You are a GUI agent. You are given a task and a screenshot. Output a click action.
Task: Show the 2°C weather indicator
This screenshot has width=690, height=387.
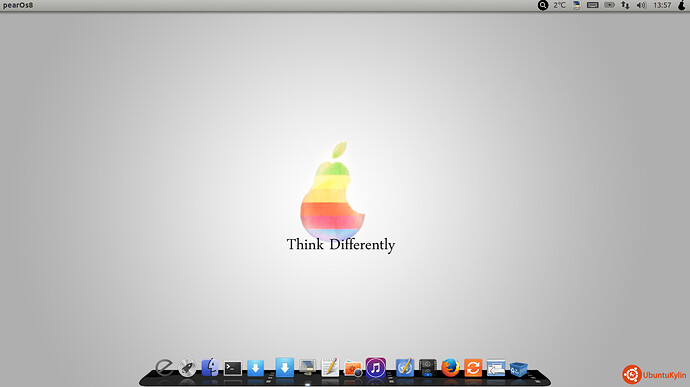click(559, 5)
